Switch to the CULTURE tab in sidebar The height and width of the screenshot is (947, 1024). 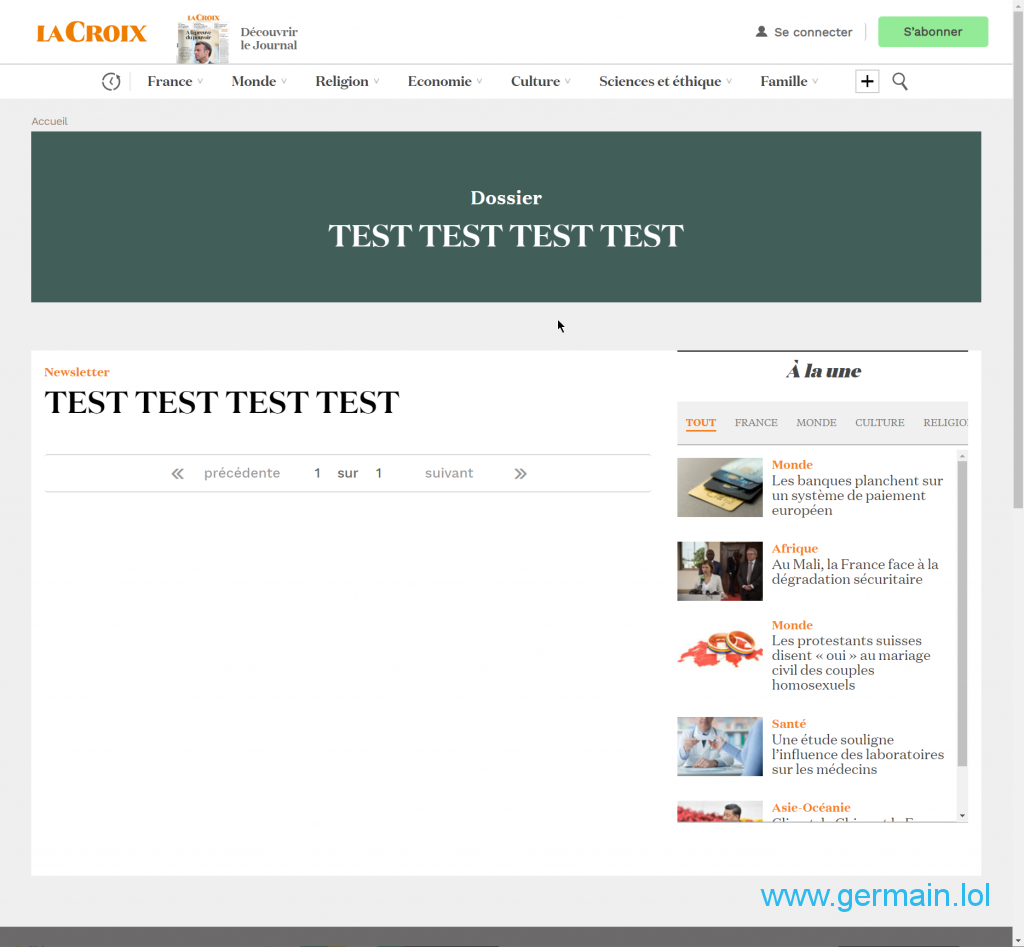(879, 423)
